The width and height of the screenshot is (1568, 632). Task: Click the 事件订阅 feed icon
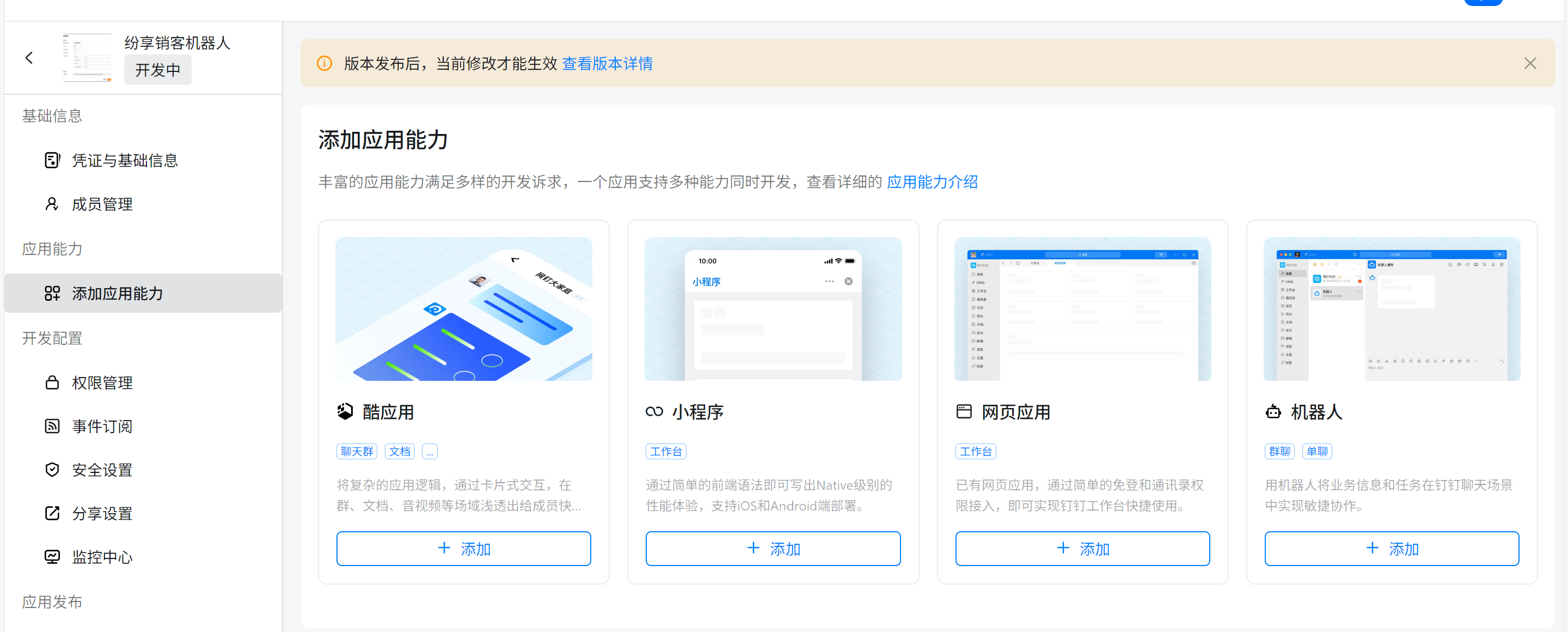[52, 426]
